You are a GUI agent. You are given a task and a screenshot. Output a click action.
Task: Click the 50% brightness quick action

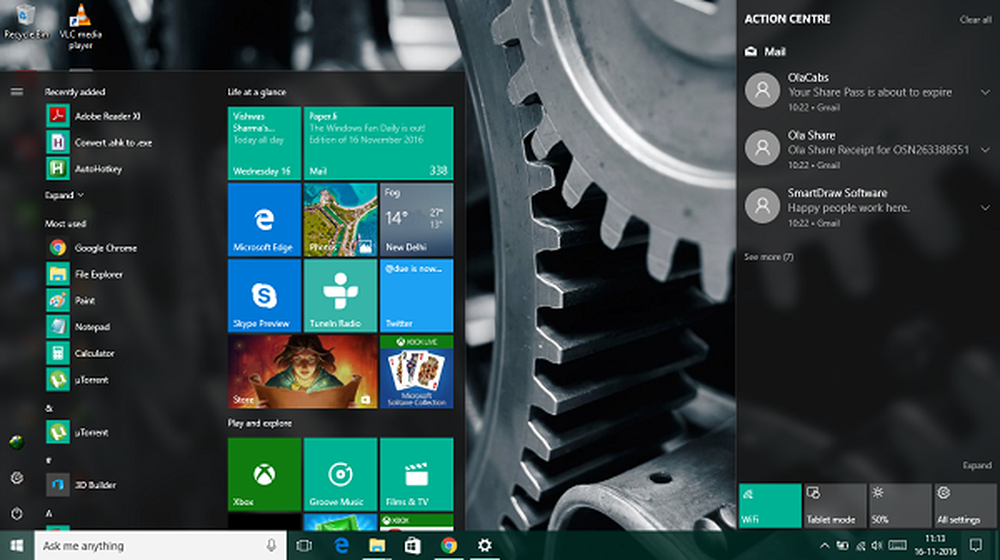pos(900,505)
